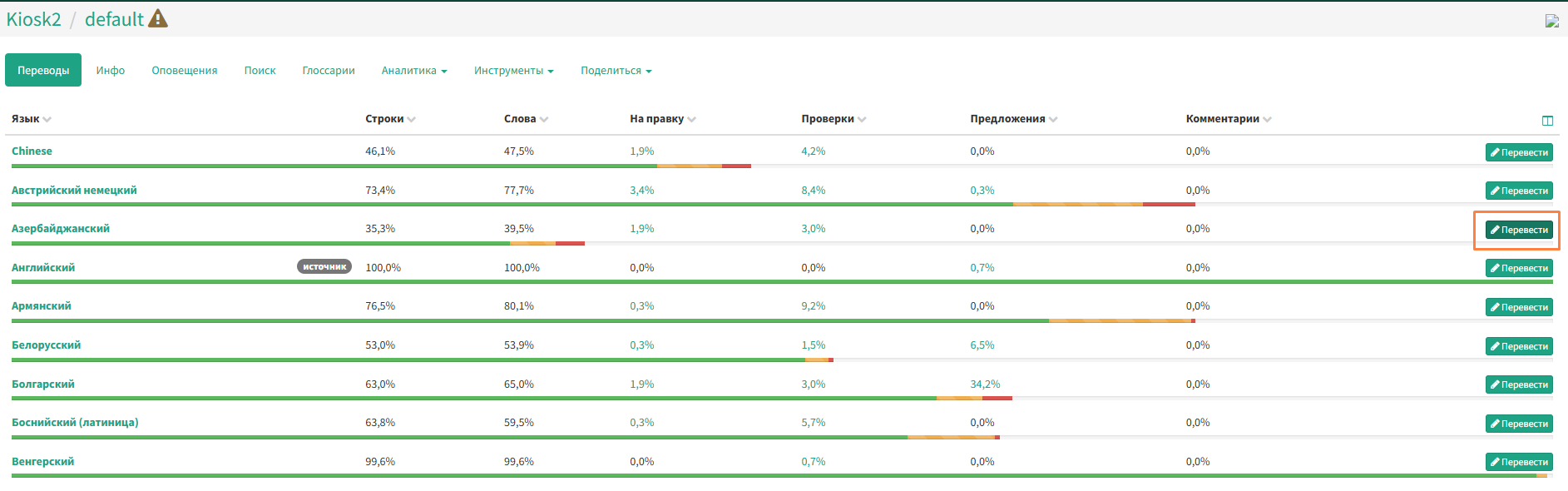This screenshot has height=491, width=1568.
Task: Click Болгарский suggestions 34,2% link
Action: (985, 384)
